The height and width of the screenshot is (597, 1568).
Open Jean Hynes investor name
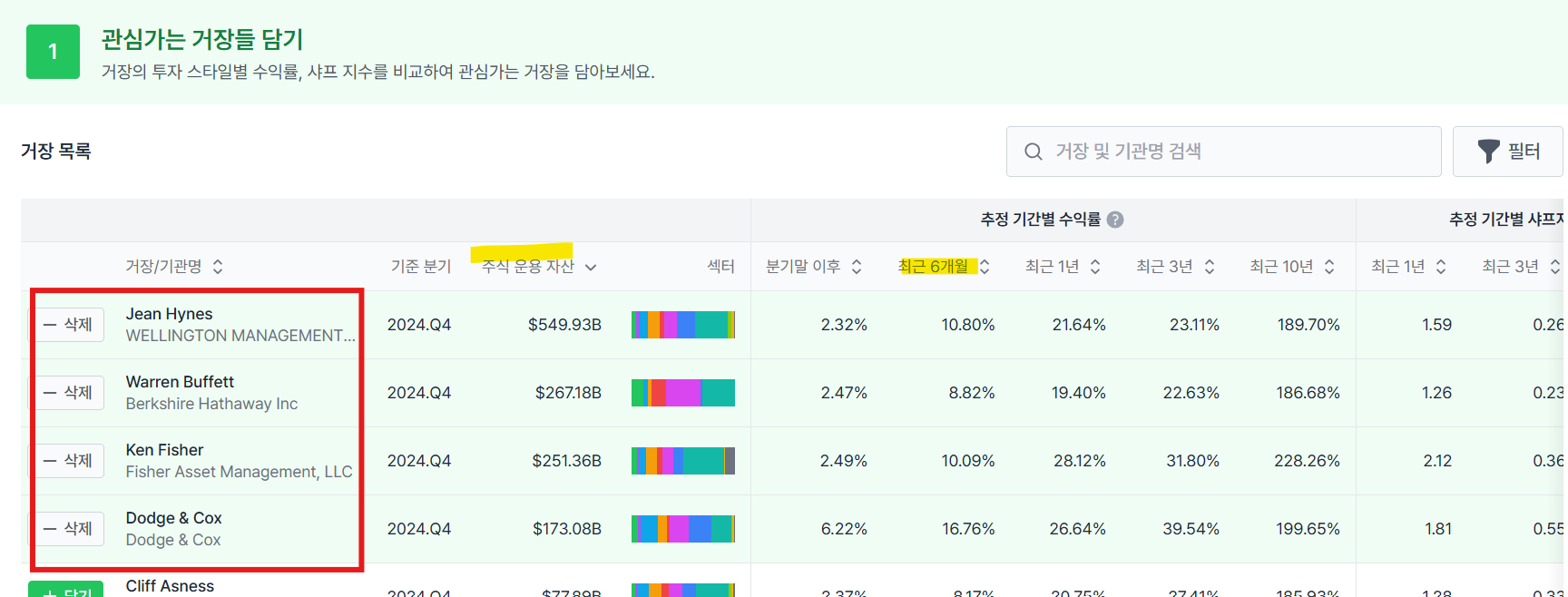pos(169,314)
